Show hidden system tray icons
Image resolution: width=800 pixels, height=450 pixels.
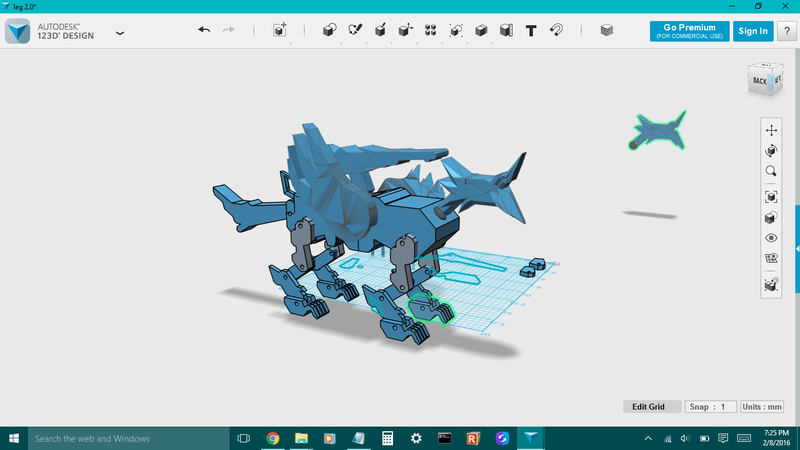tap(648, 438)
